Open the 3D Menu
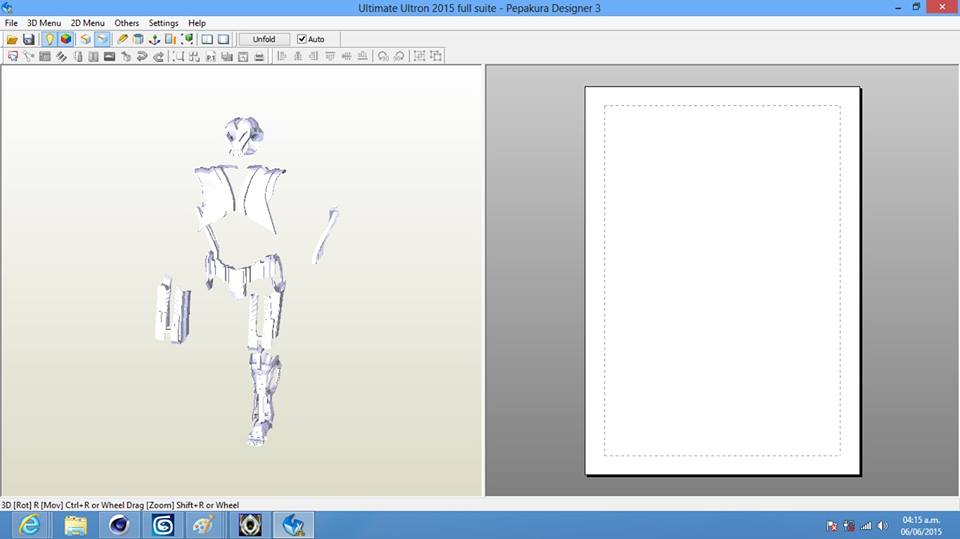The width and height of the screenshot is (960, 539). pyautogui.click(x=44, y=23)
